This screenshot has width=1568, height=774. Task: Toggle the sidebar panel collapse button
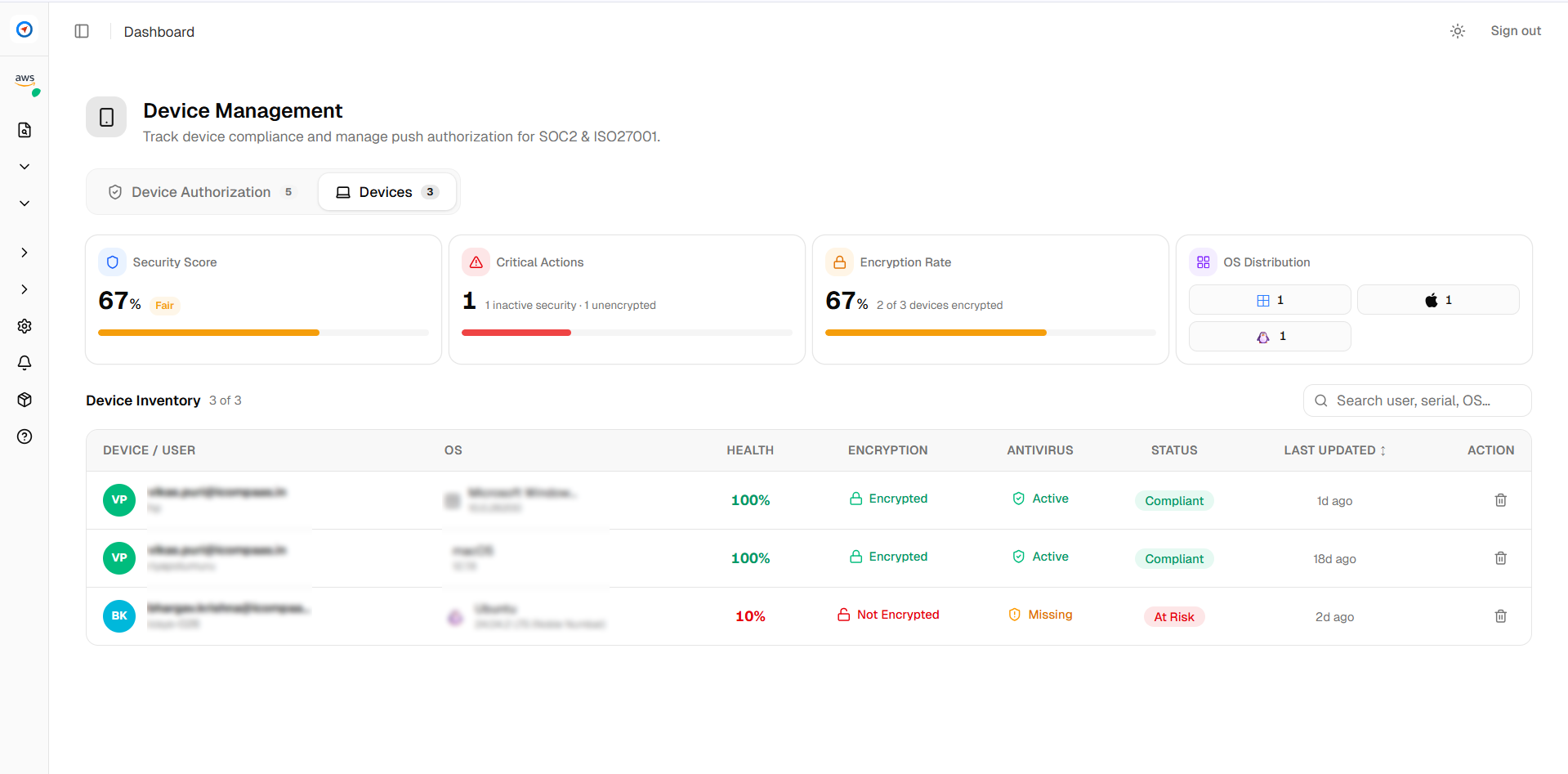click(82, 31)
